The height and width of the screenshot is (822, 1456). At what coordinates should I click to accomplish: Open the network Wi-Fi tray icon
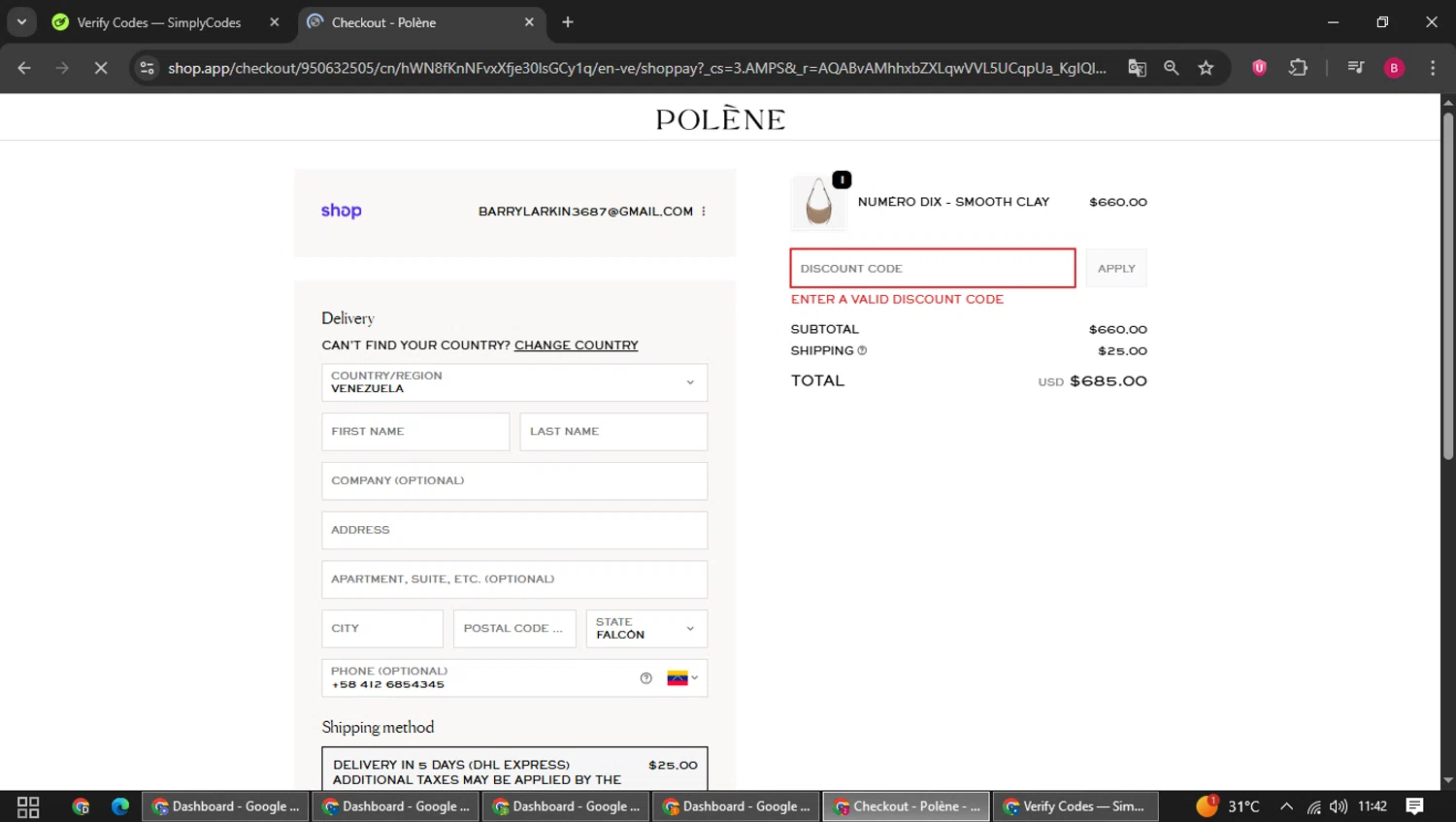click(x=1313, y=806)
